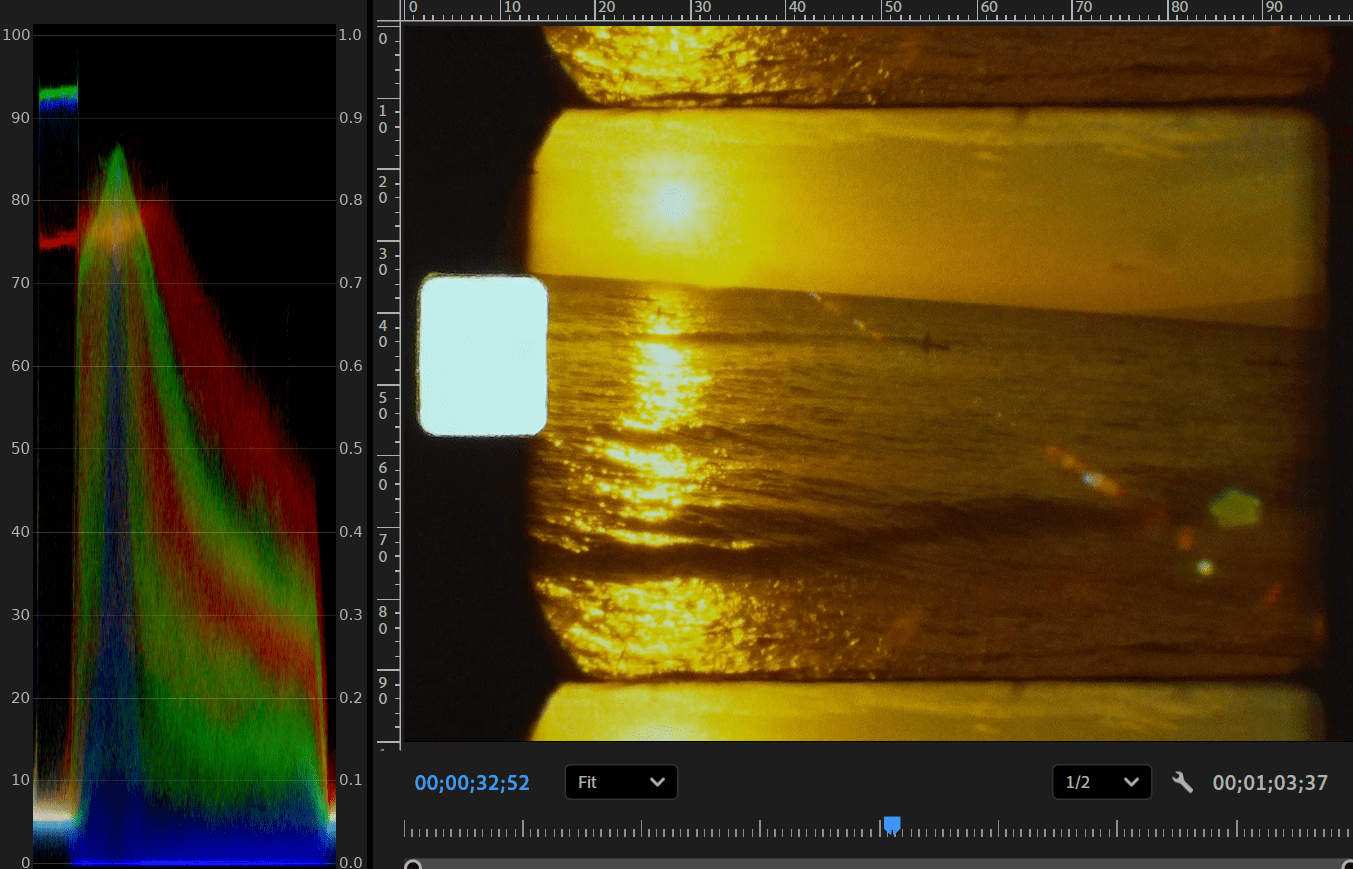The image size is (1353, 869).
Task: Open the wrench settings menu
Action: 1182,782
